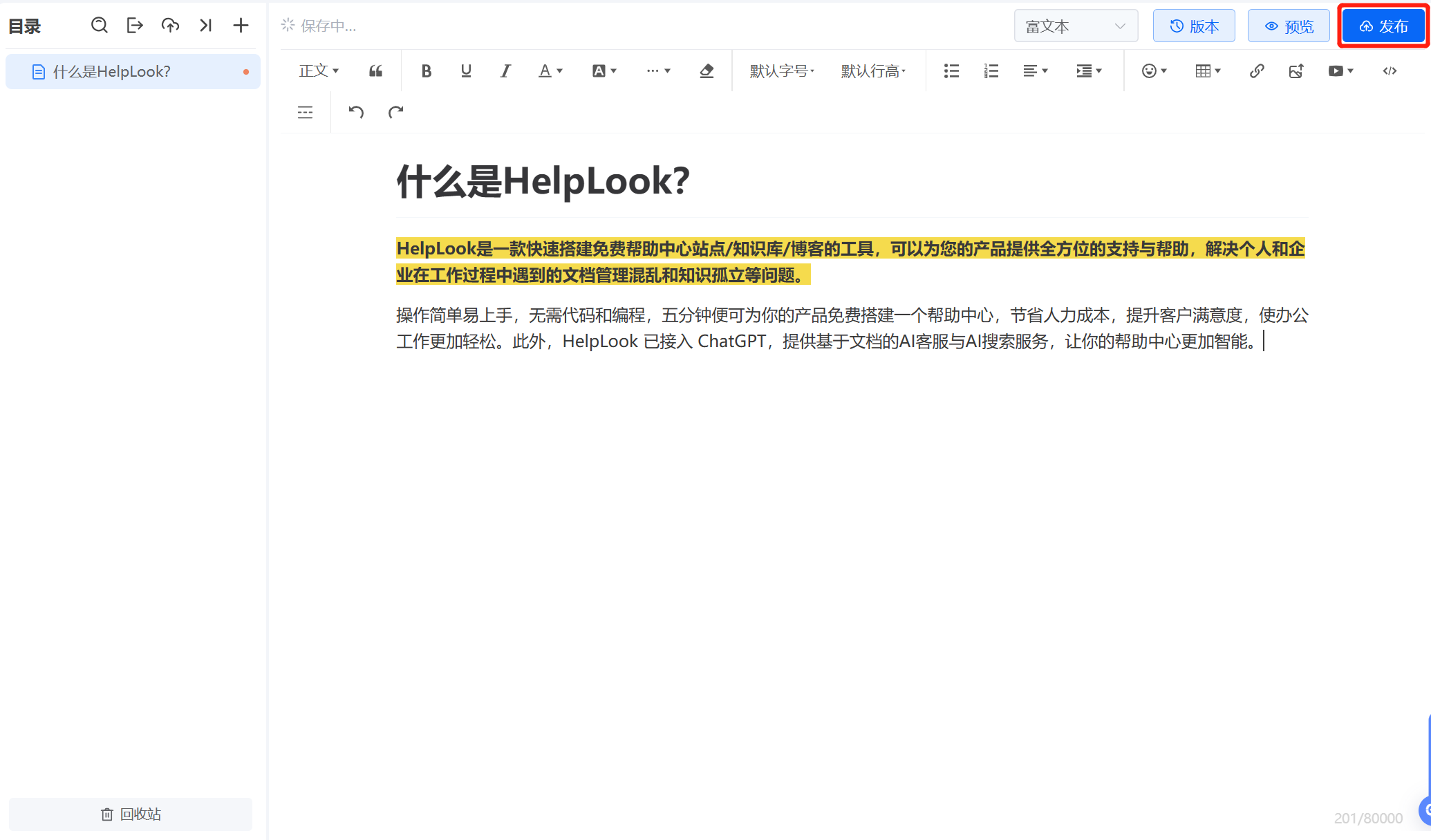Viewport: 1431px width, 840px height.
Task: Insert a hyperlink
Action: point(1257,71)
